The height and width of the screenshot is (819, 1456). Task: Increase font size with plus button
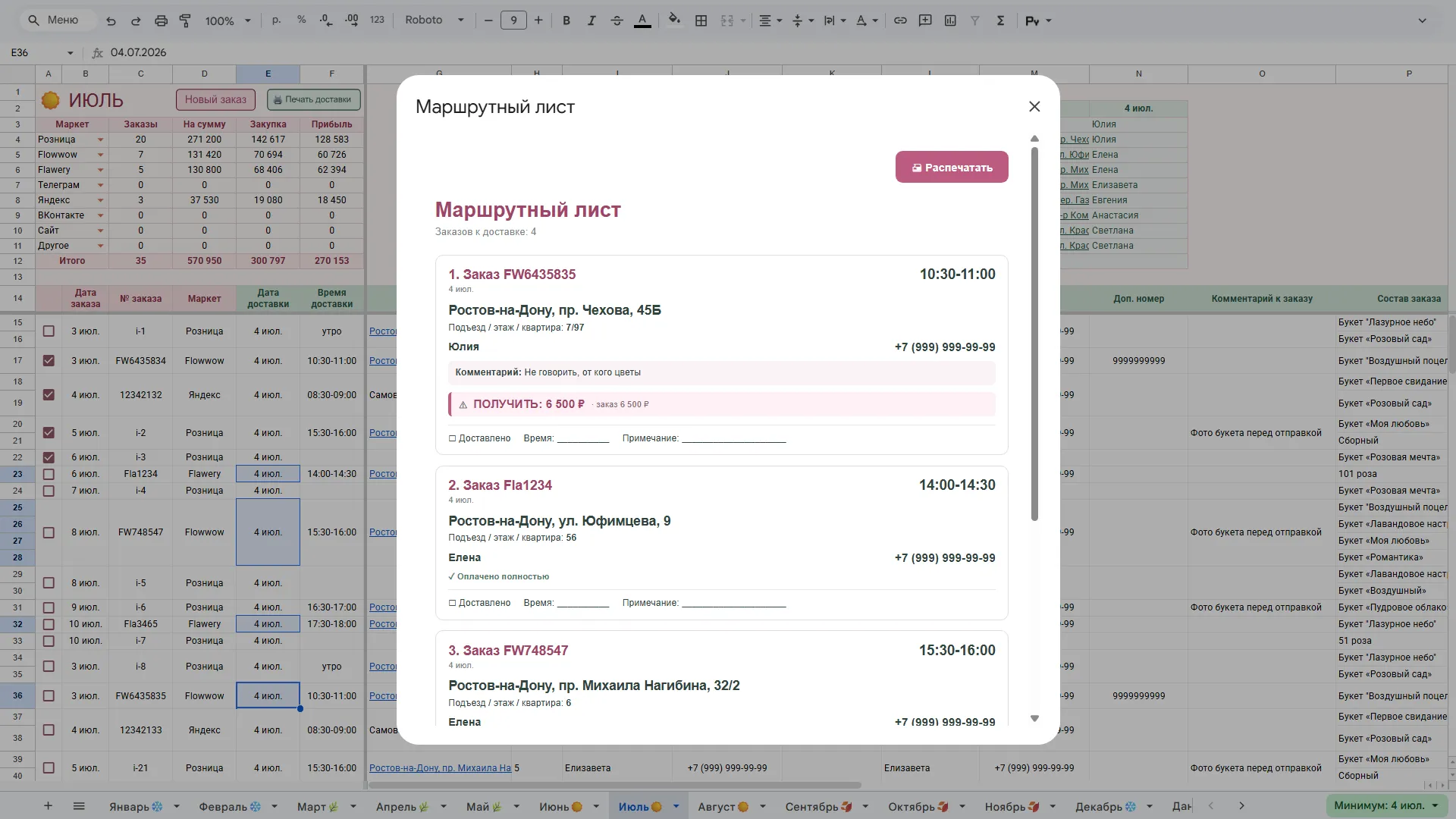(538, 20)
